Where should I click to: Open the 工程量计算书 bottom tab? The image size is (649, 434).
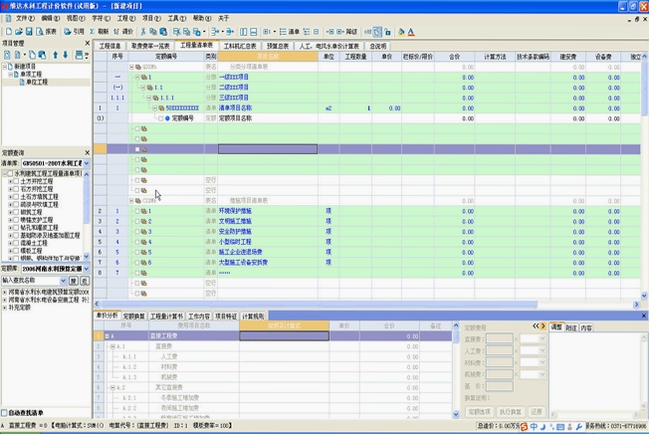pyautogui.click(x=166, y=316)
